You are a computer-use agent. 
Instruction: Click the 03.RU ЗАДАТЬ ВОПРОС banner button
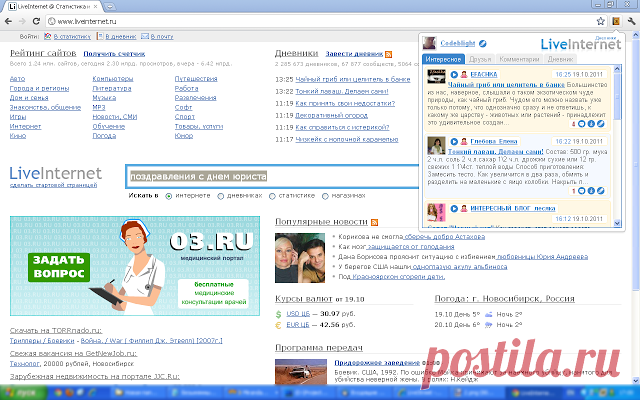click(x=59, y=267)
